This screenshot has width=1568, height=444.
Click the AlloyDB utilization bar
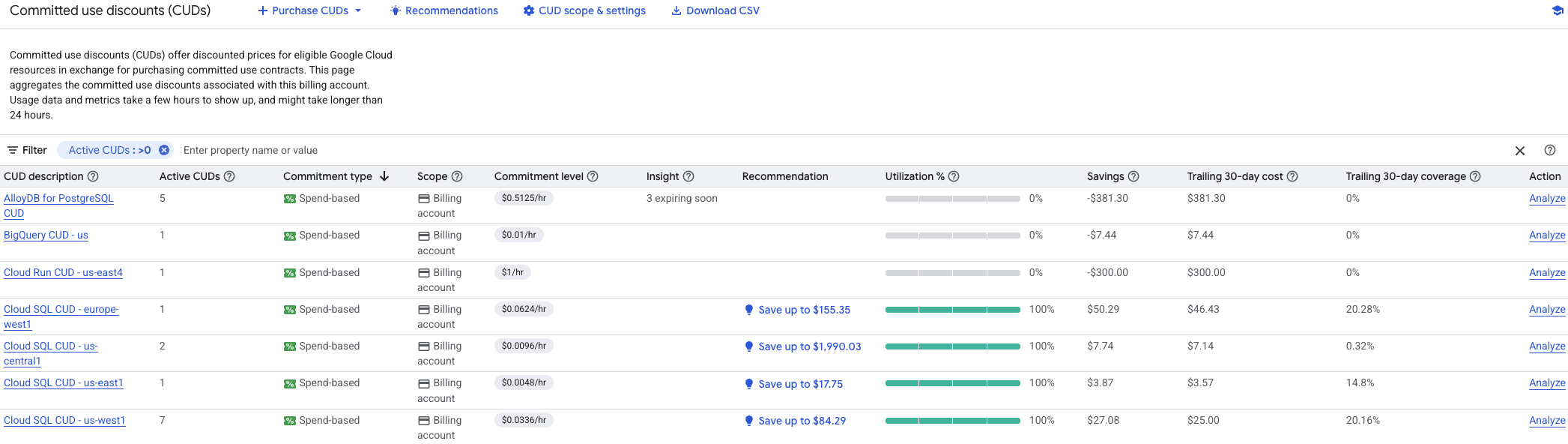coord(952,199)
